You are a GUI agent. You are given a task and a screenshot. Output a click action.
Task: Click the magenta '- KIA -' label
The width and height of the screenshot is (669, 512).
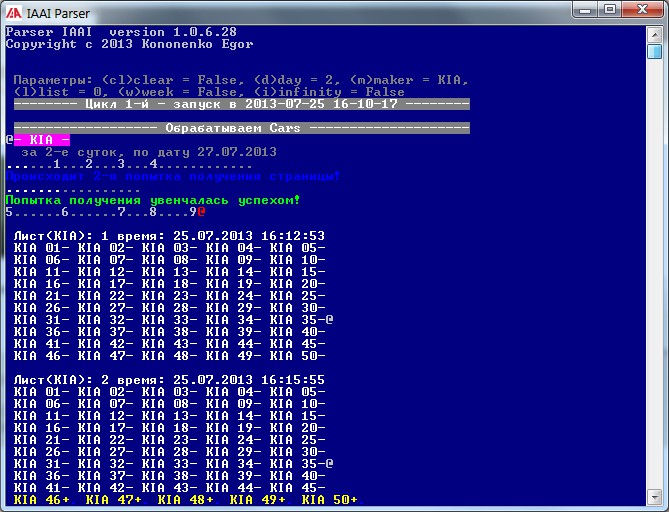(42, 140)
